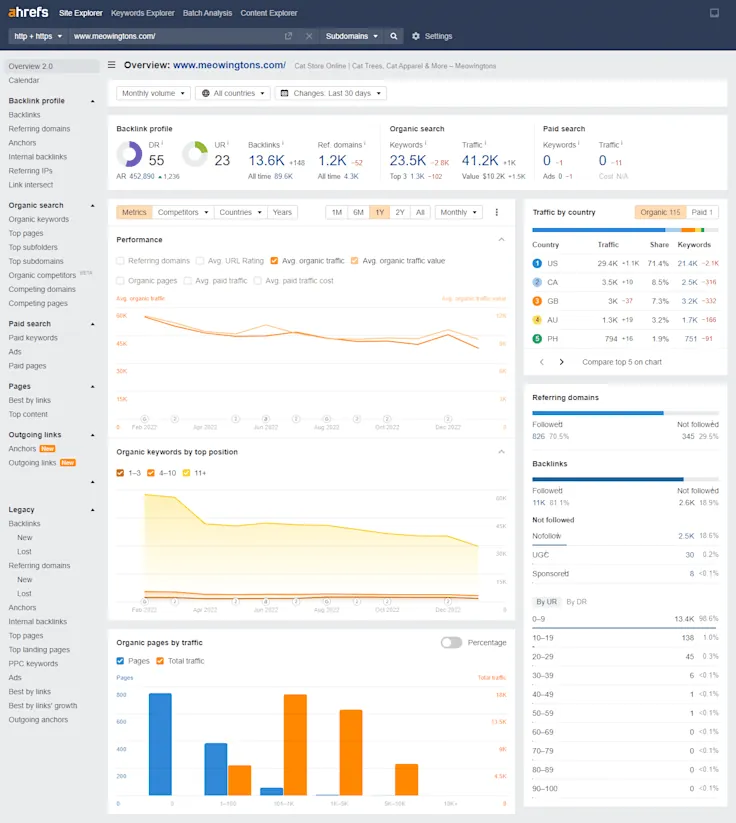Click the info icon next to DR
Image resolution: width=736 pixels, height=823 pixels.
click(x=162, y=143)
